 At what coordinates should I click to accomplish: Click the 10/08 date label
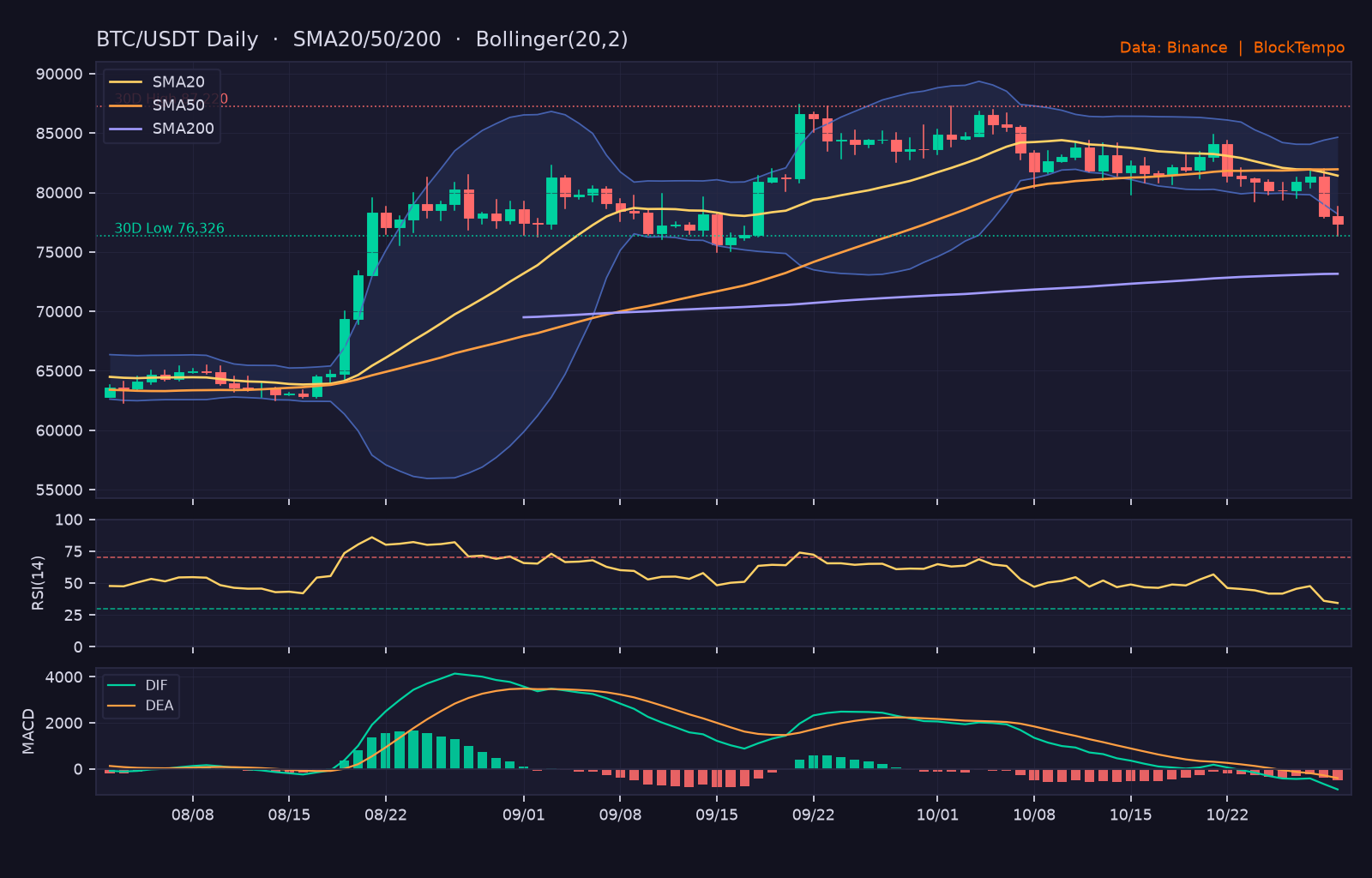click(x=1034, y=815)
